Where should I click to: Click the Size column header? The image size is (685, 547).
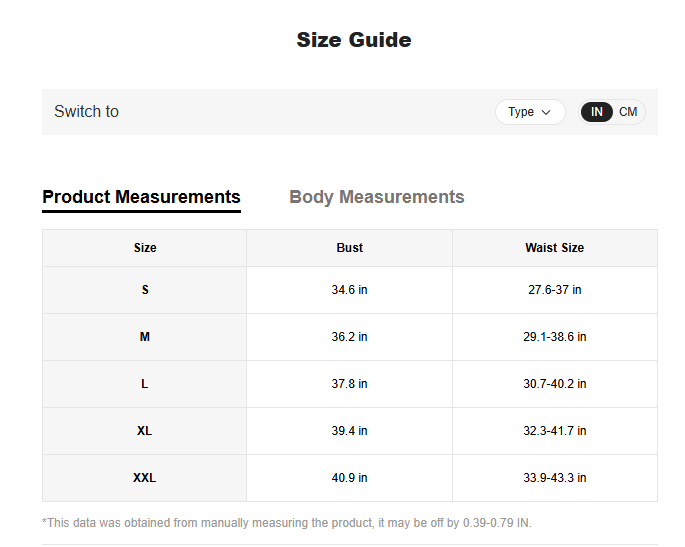click(x=145, y=248)
